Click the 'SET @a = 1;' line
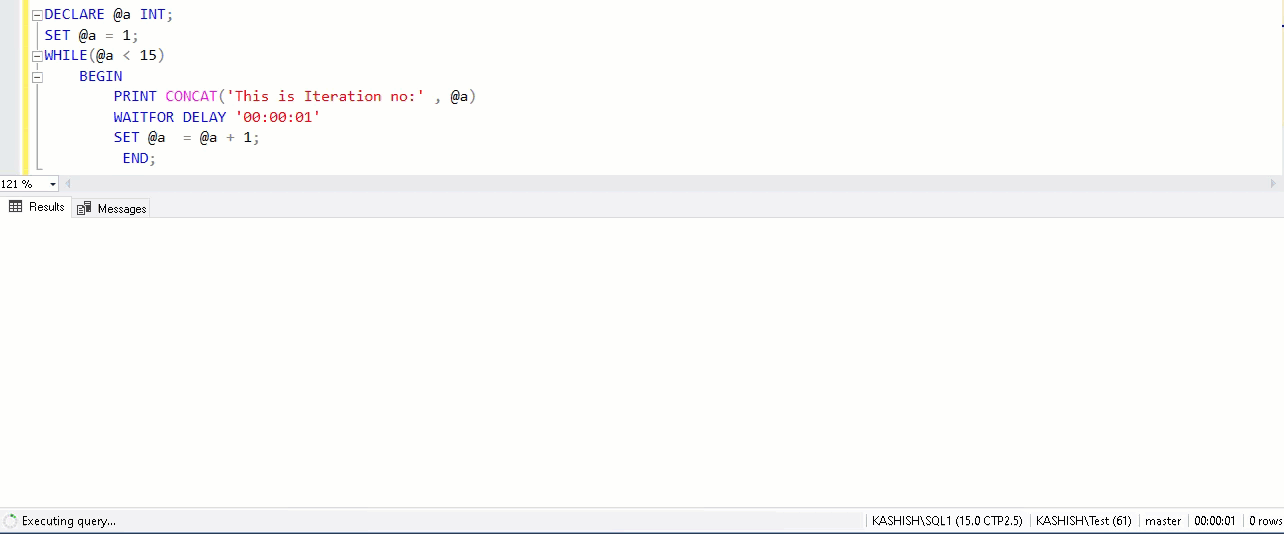 91,35
